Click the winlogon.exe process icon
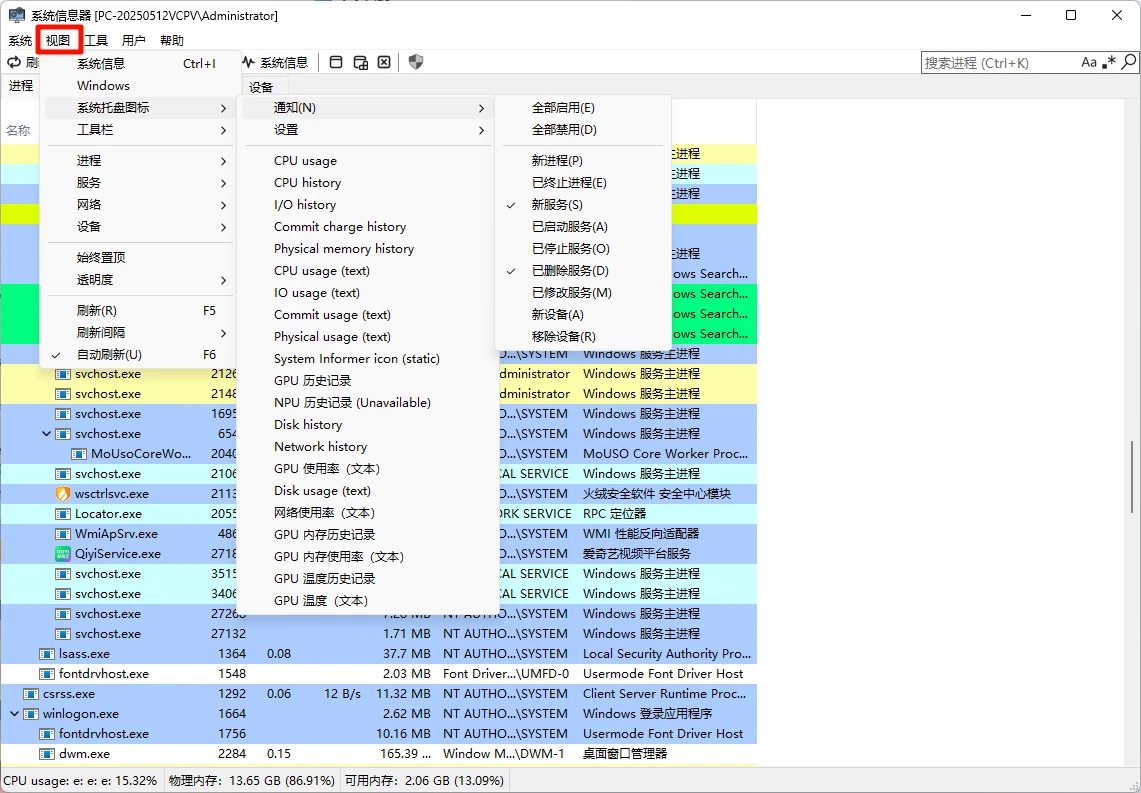This screenshot has height=793, width=1141. [31, 714]
